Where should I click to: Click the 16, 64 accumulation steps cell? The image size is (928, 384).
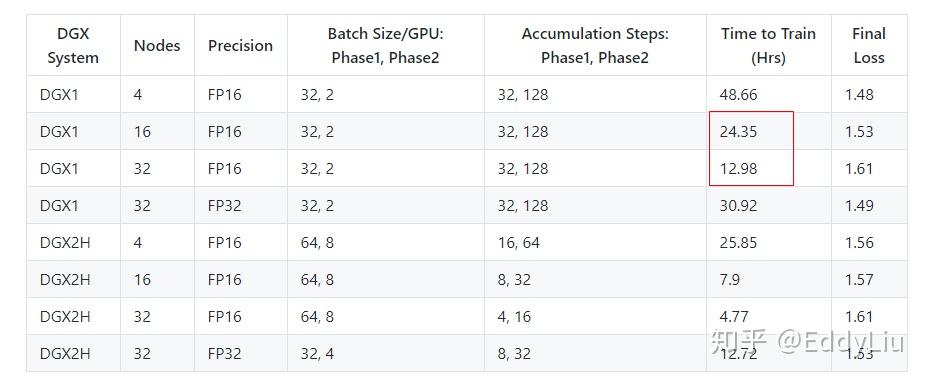[x=519, y=243]
